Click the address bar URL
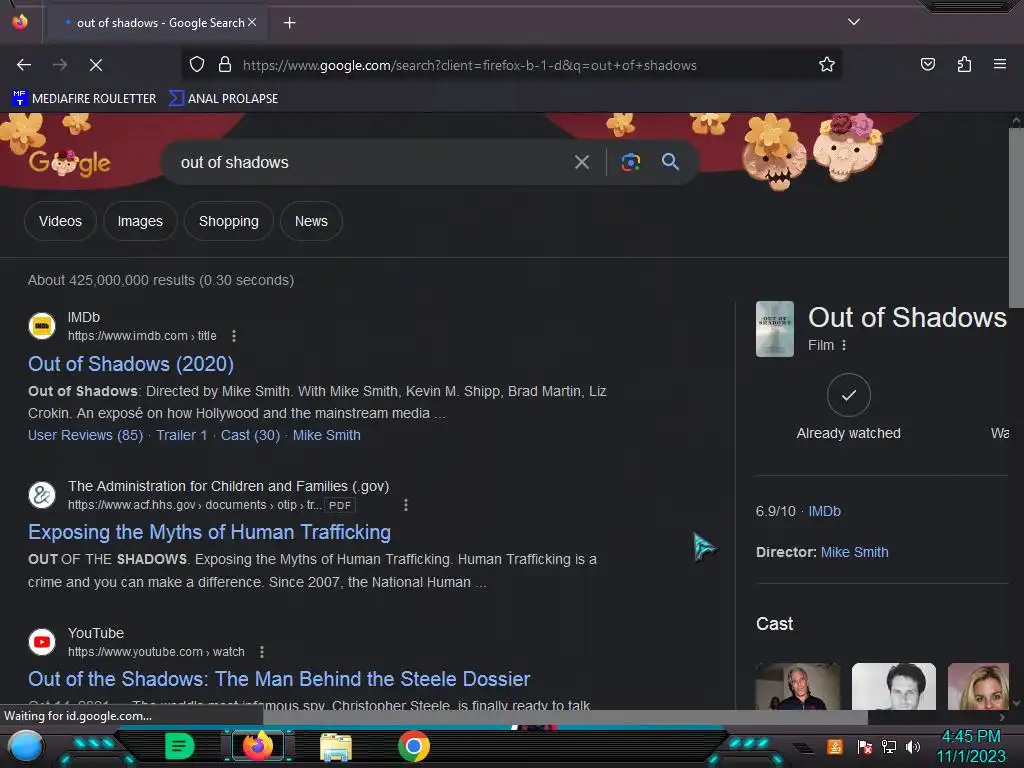 [x=470, y=65]
